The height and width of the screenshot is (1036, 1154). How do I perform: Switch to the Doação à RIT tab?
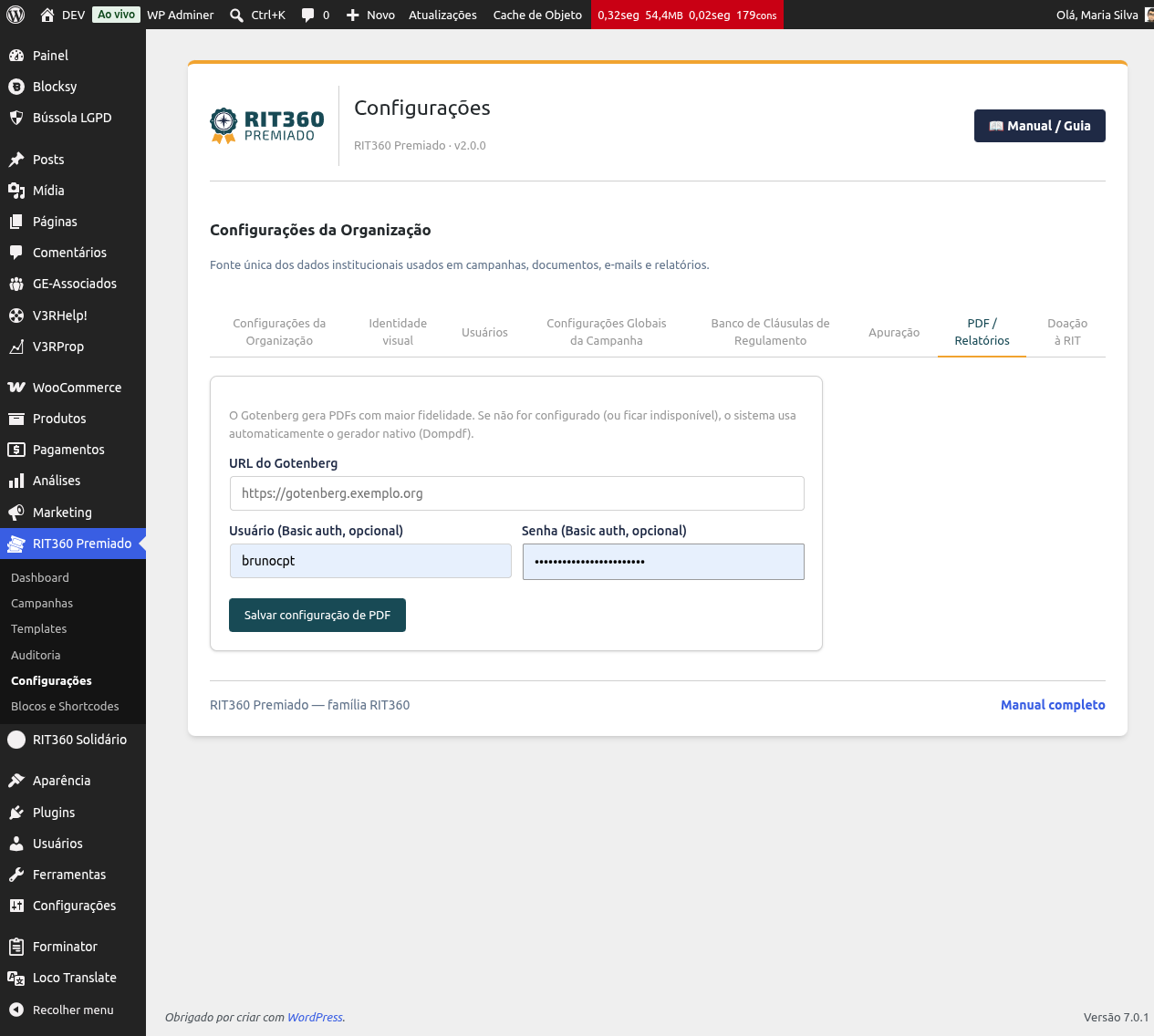(1067, 332)
